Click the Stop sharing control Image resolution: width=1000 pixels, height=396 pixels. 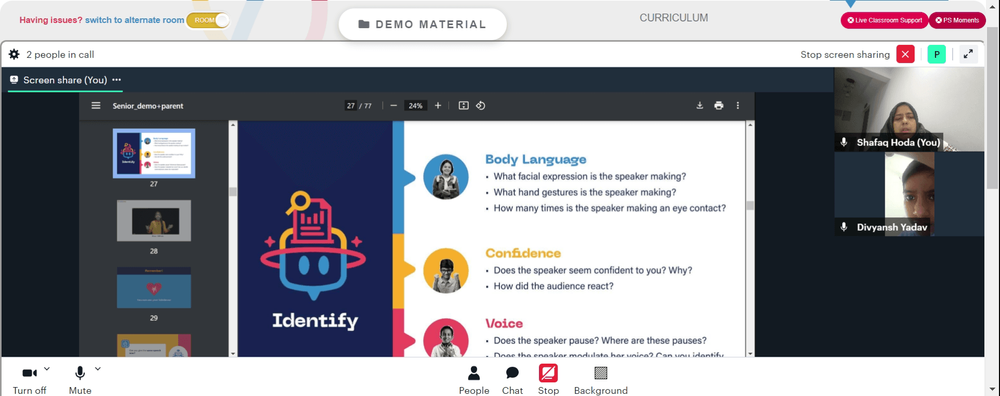click(x=548, y=381)
